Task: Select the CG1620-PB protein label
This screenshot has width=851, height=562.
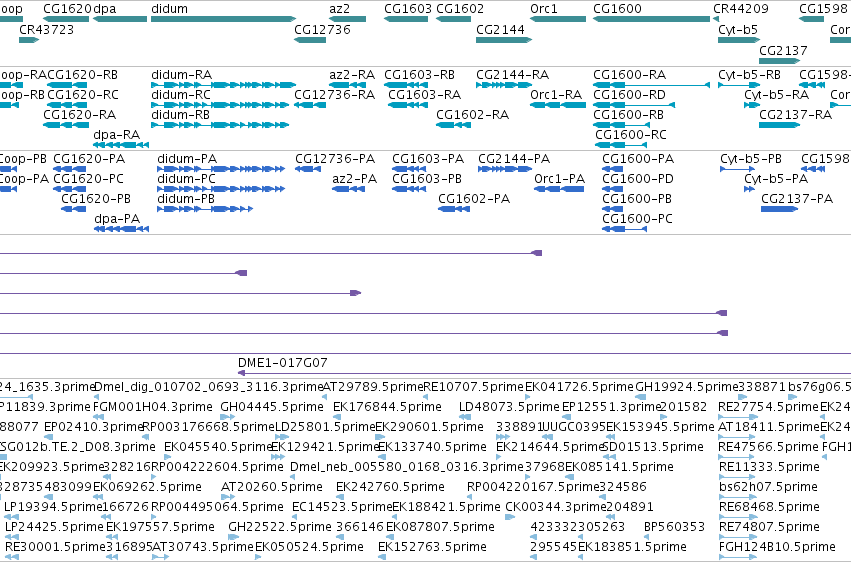Action: 96,199
